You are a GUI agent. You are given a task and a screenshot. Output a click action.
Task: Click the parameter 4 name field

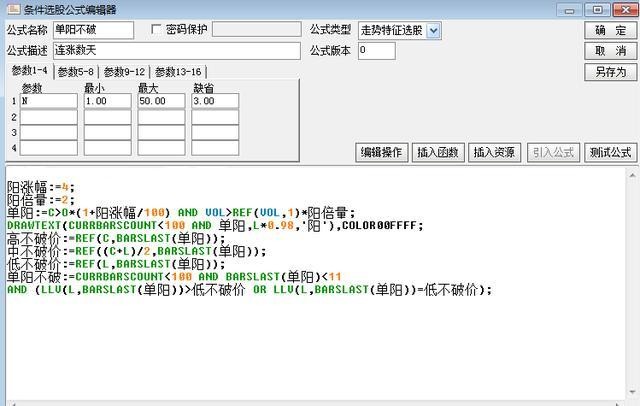49,148
